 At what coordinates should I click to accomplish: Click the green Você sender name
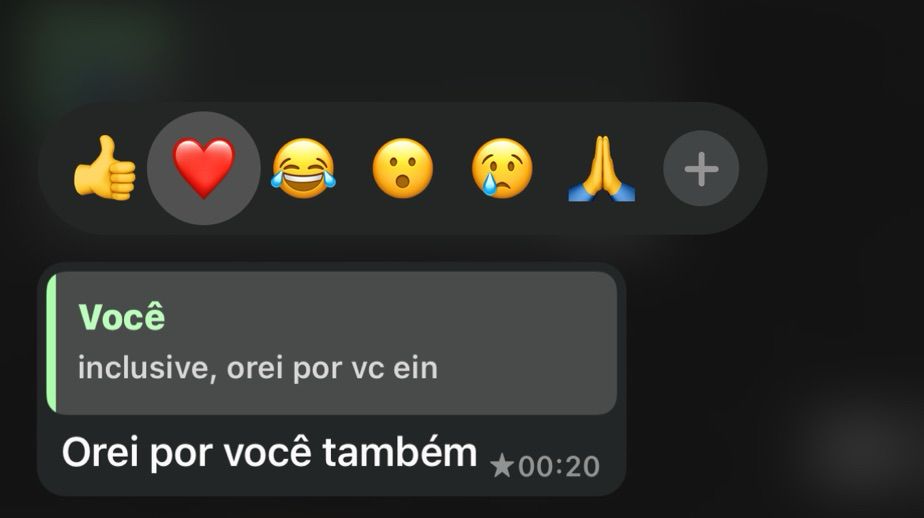(122, 316)
